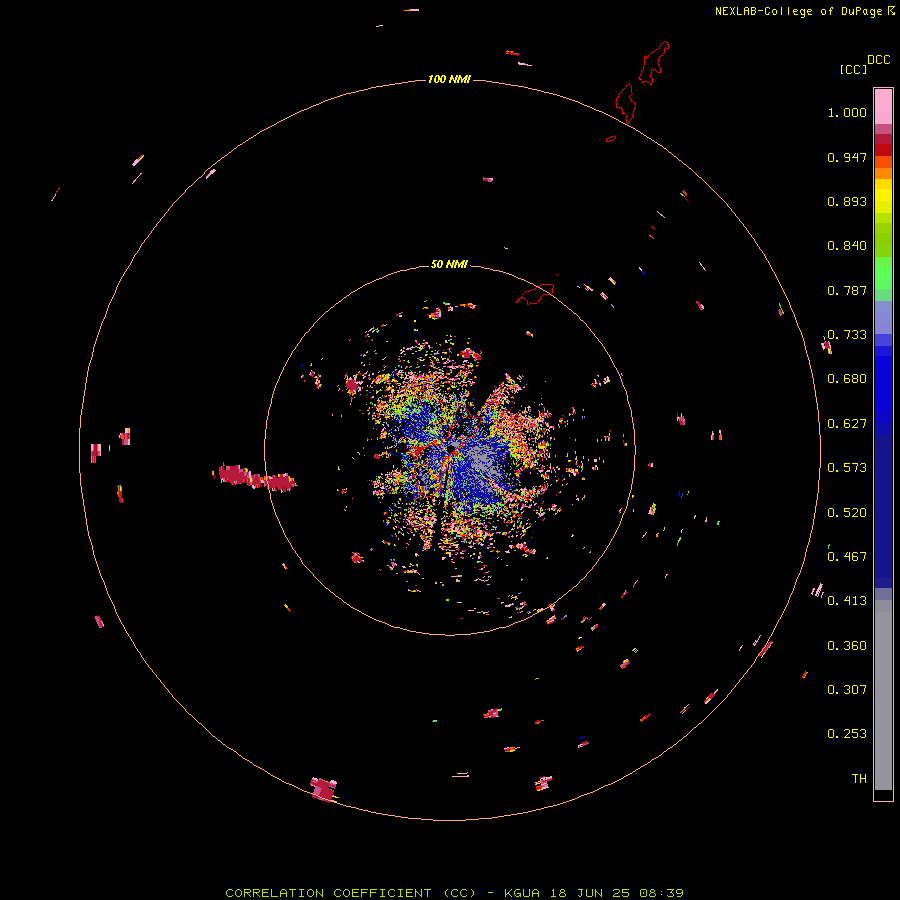This screenshot has height=900, width=900.
Task: Click the 100 NMI range ring label
Action: (449, 79)
